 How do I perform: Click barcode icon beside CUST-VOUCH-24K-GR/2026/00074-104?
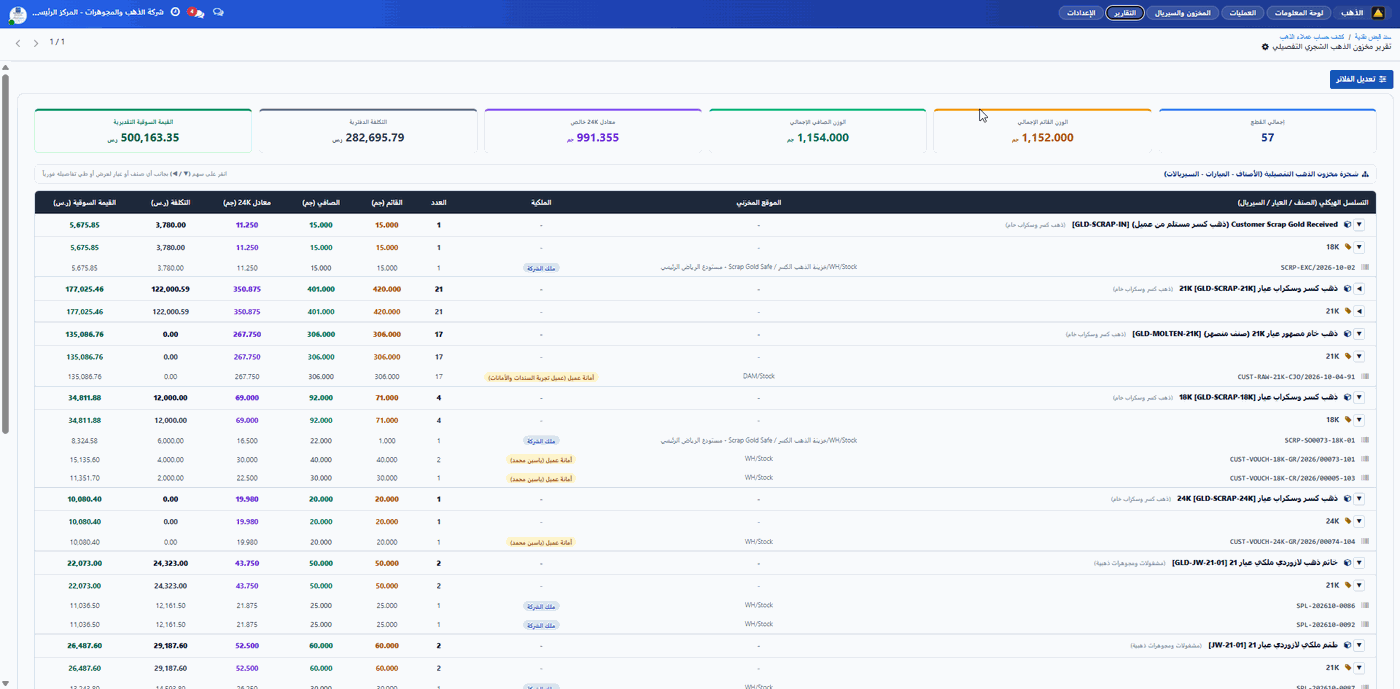[1365, 541]
